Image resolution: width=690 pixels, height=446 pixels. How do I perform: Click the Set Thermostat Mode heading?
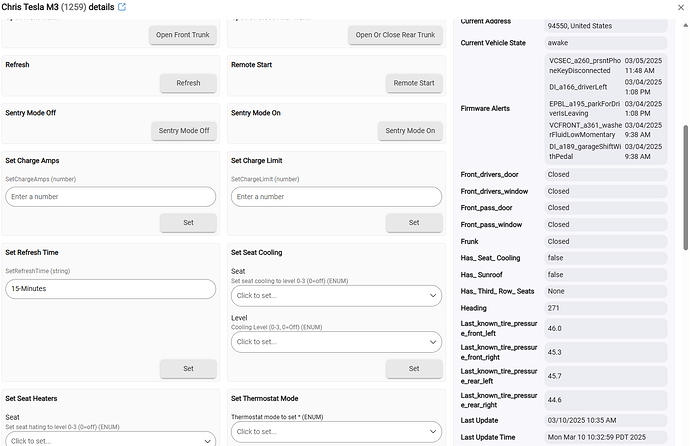pos(264,398)
